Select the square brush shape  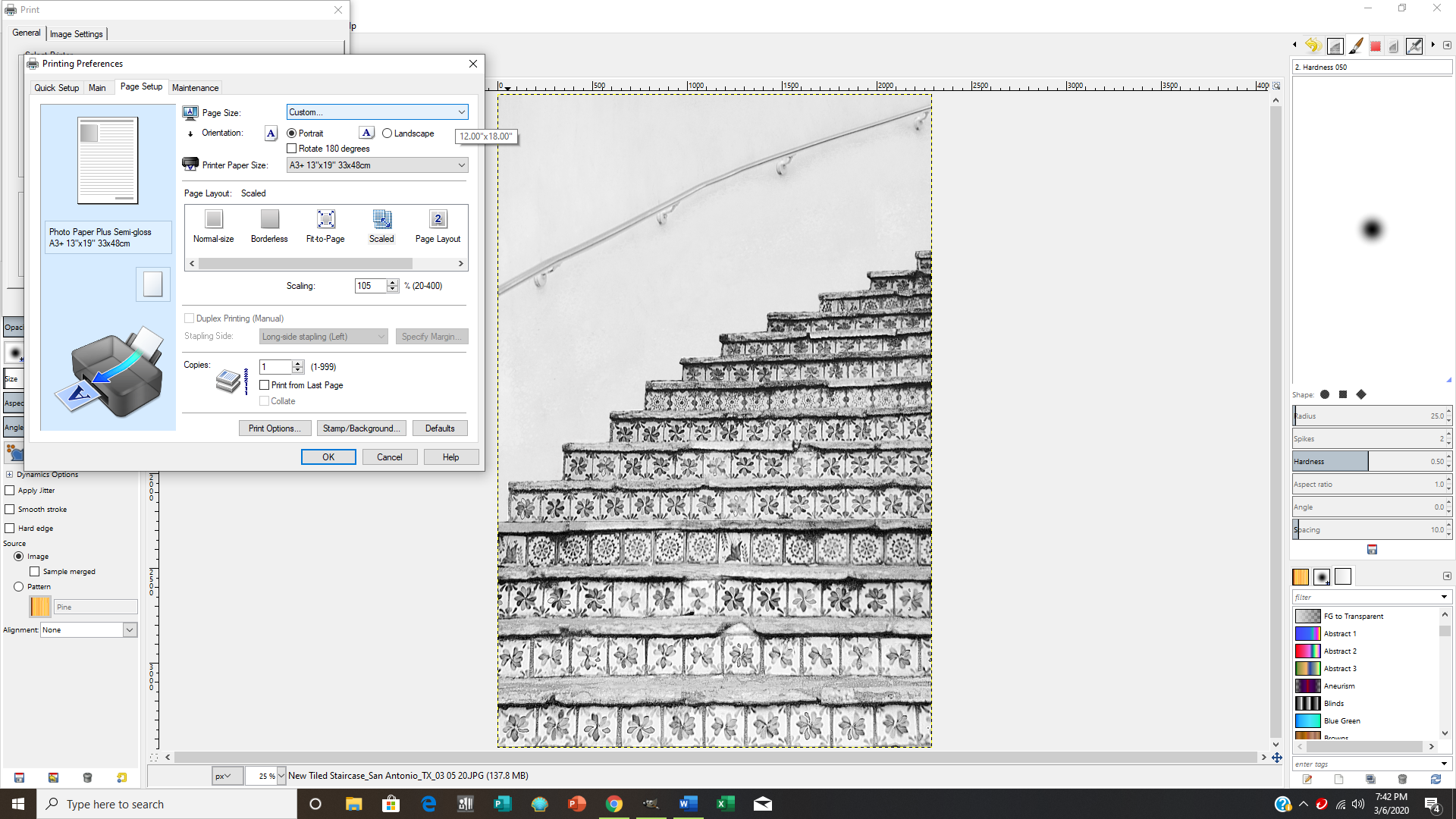tap(1343, 394)
